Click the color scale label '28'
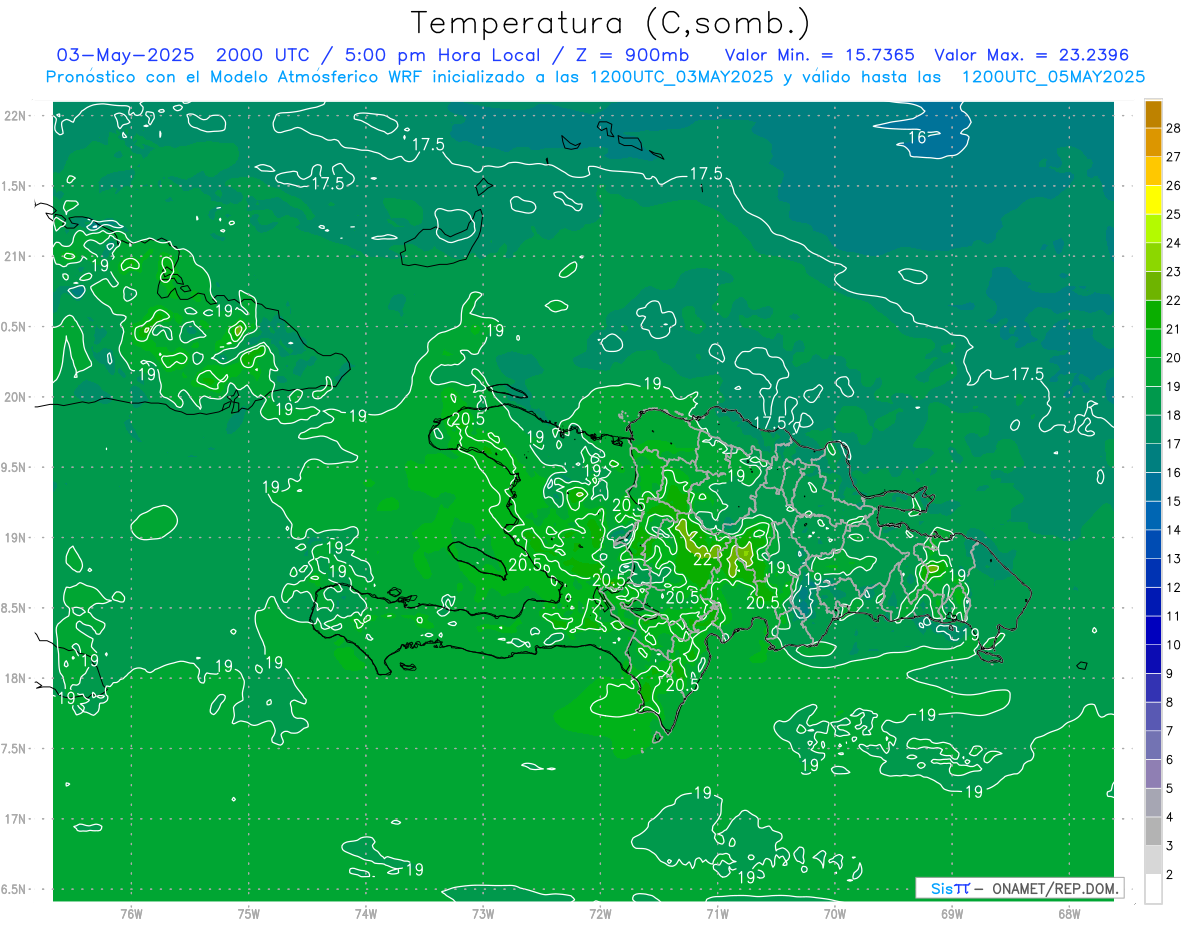This screenshot has height=927, width=1200. (1174, 127)
